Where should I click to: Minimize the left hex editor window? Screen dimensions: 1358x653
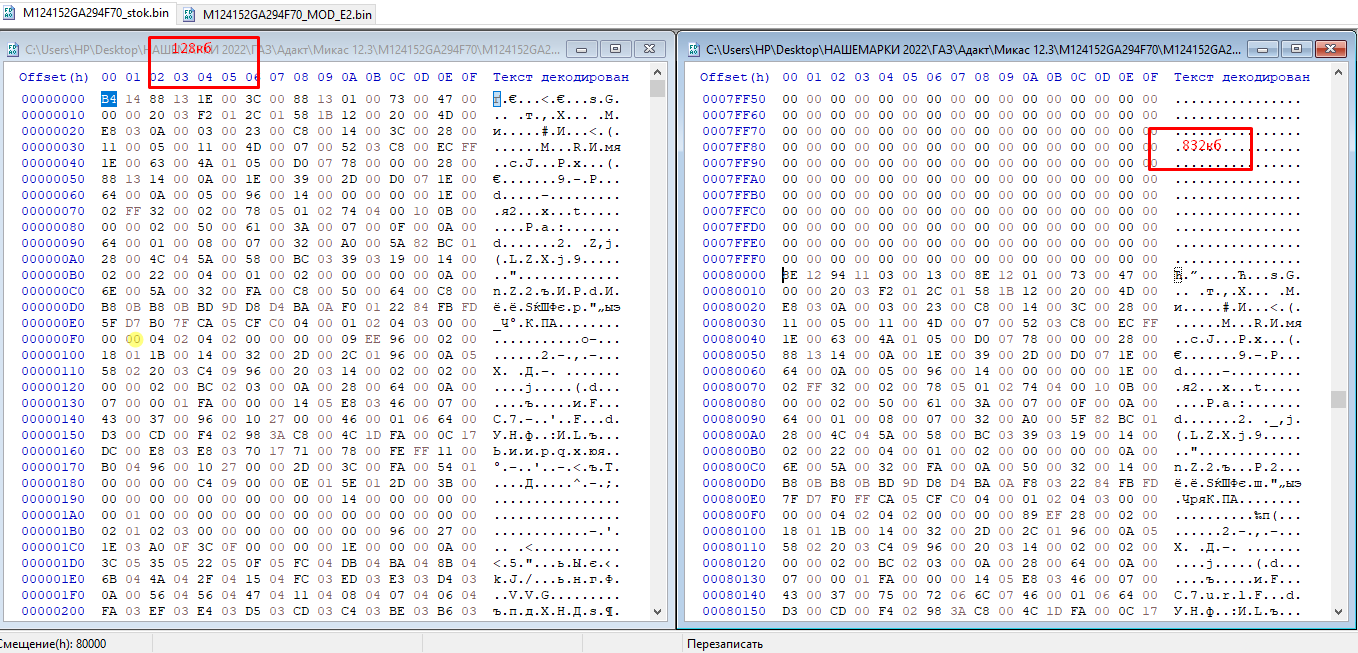(x=583, y=48)
